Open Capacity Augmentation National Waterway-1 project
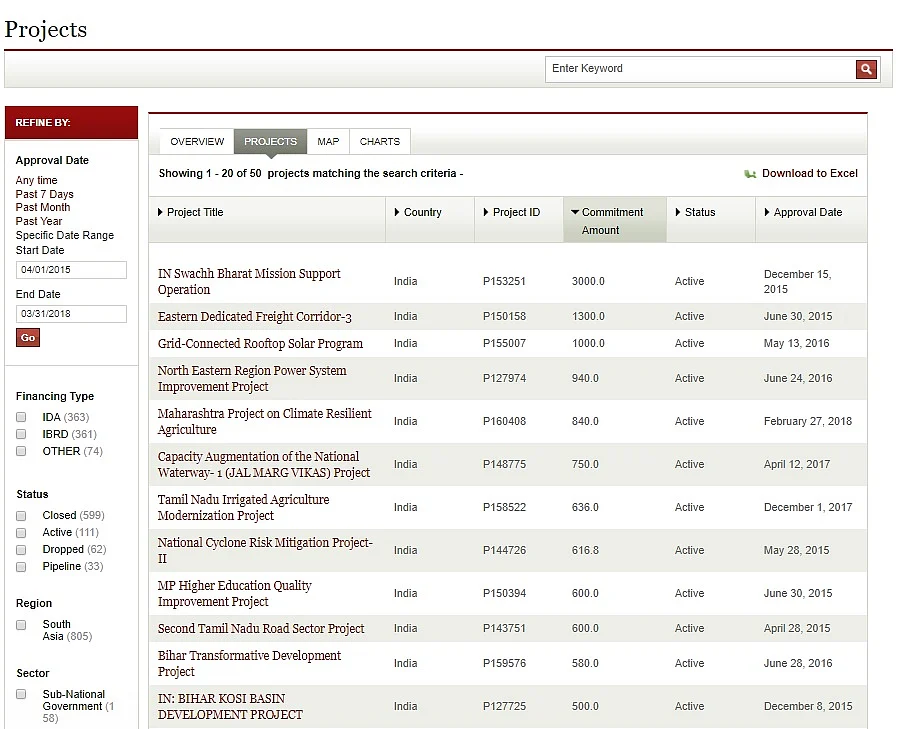 [263, 464]
